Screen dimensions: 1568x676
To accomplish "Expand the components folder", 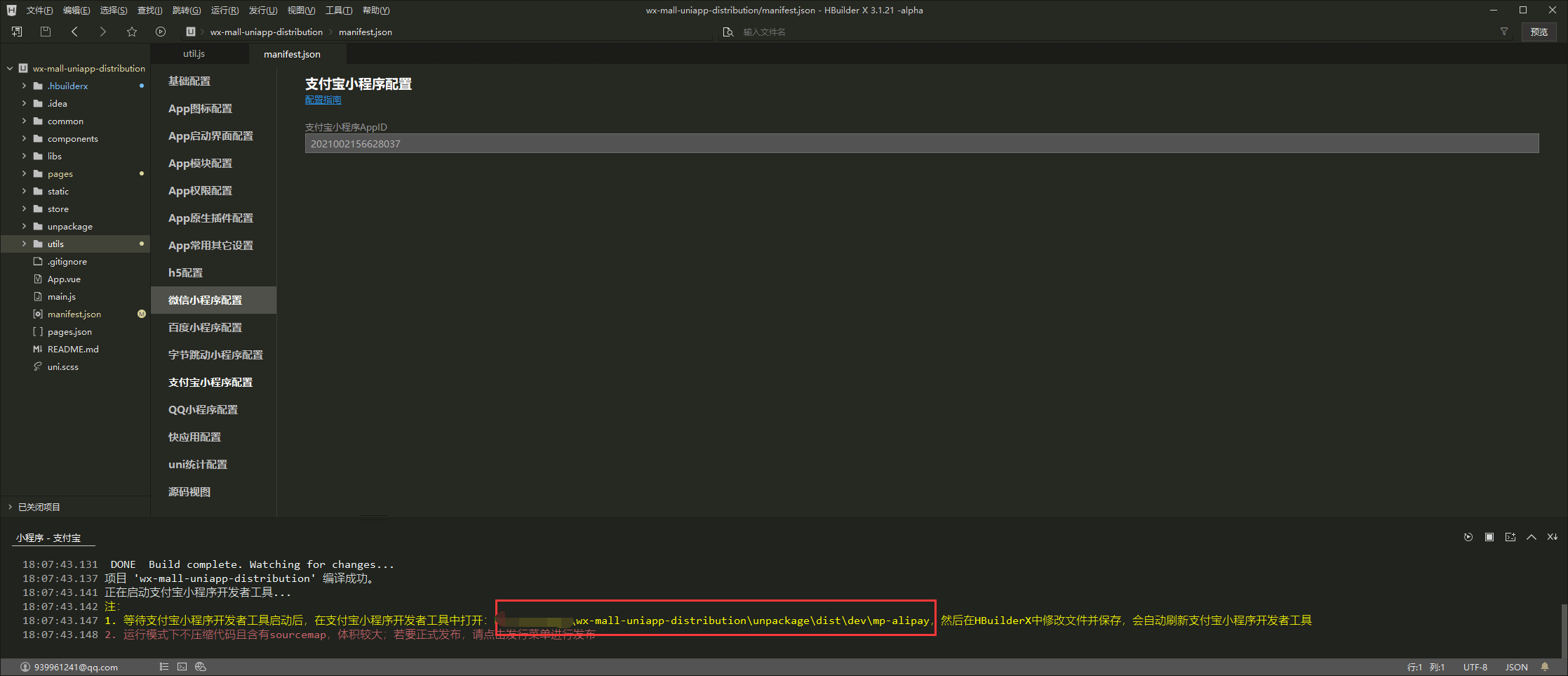I will tap(24, 138).
